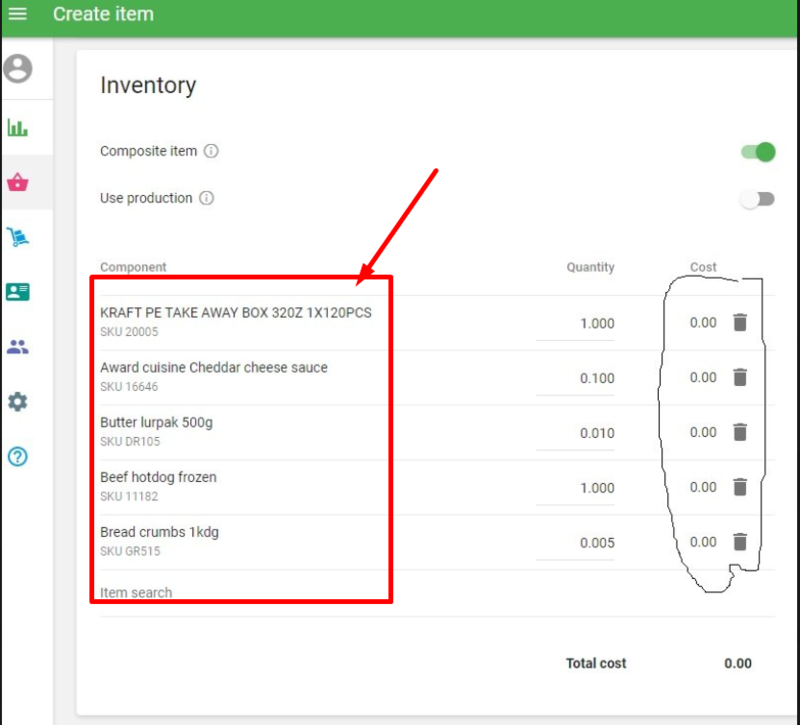
Task: Delete the Butter lurpak 500g component
Action: pyautogui.click(x=740, y=432)
